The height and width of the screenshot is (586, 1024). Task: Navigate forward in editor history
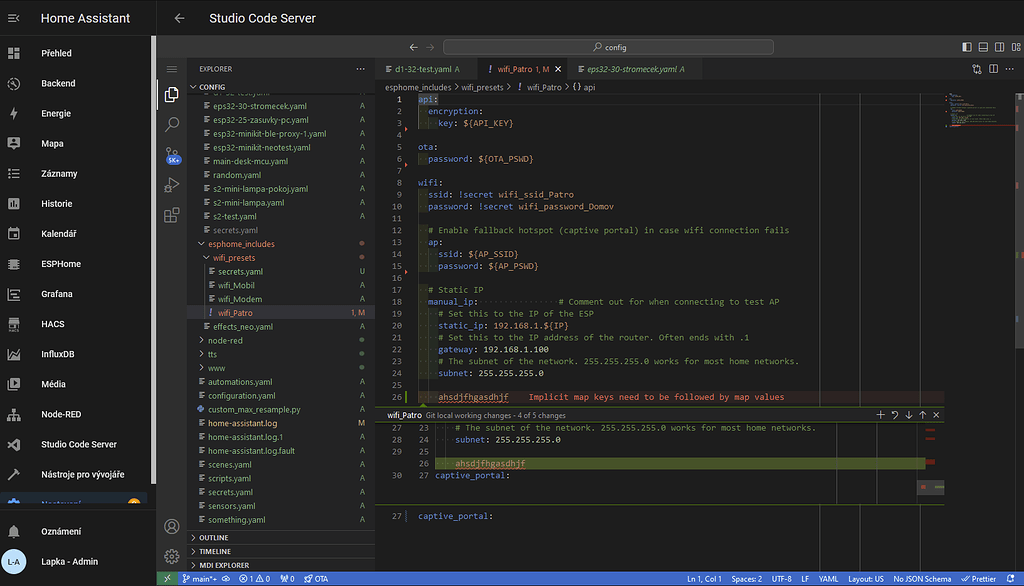click(430, 47)
